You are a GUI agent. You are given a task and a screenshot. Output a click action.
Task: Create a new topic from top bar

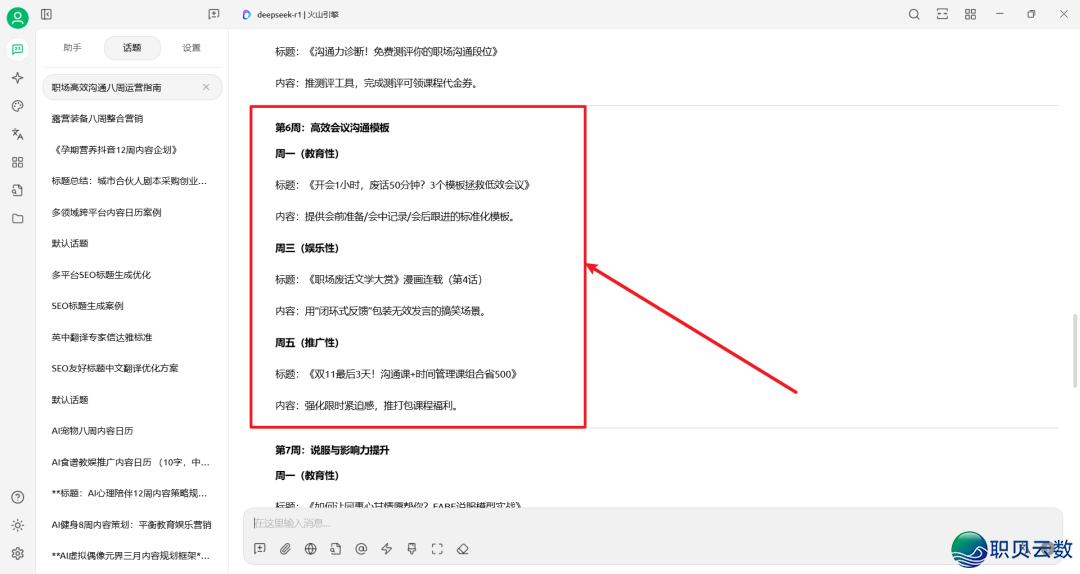[214, 14]
